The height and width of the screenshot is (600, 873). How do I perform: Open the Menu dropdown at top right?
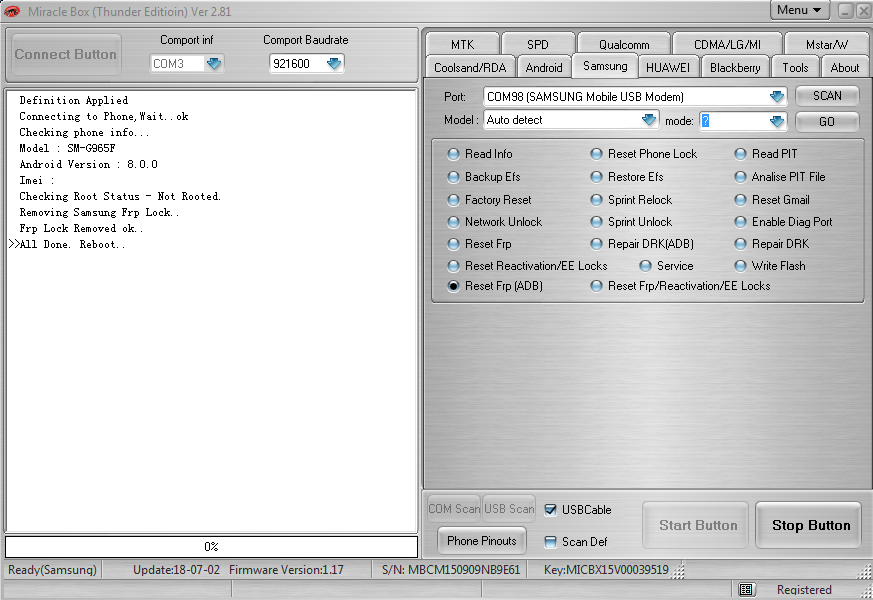(x=800, y=9)
